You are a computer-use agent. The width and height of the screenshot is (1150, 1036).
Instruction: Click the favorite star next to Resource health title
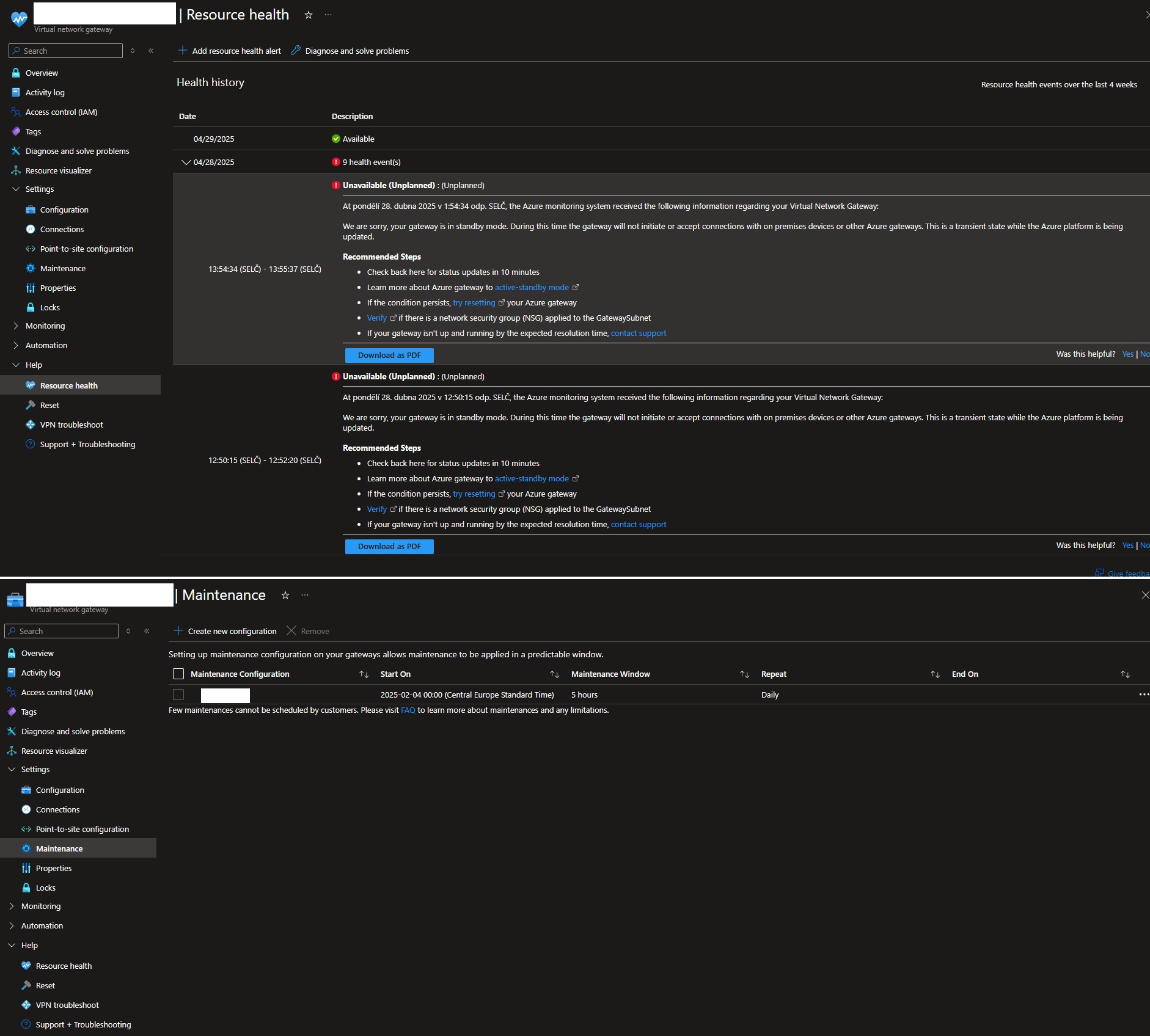[309, 15]
